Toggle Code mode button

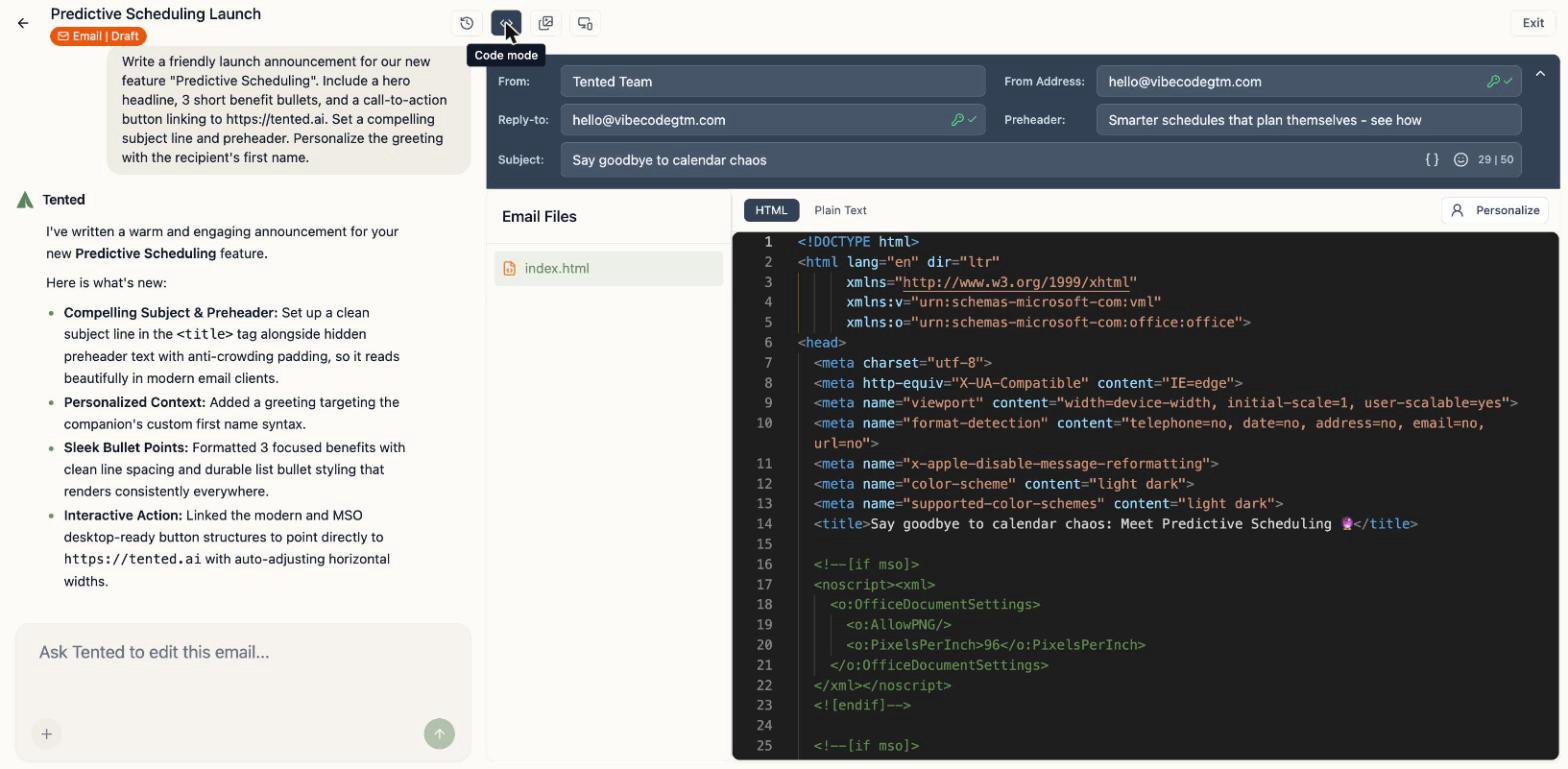pos(506,23)
